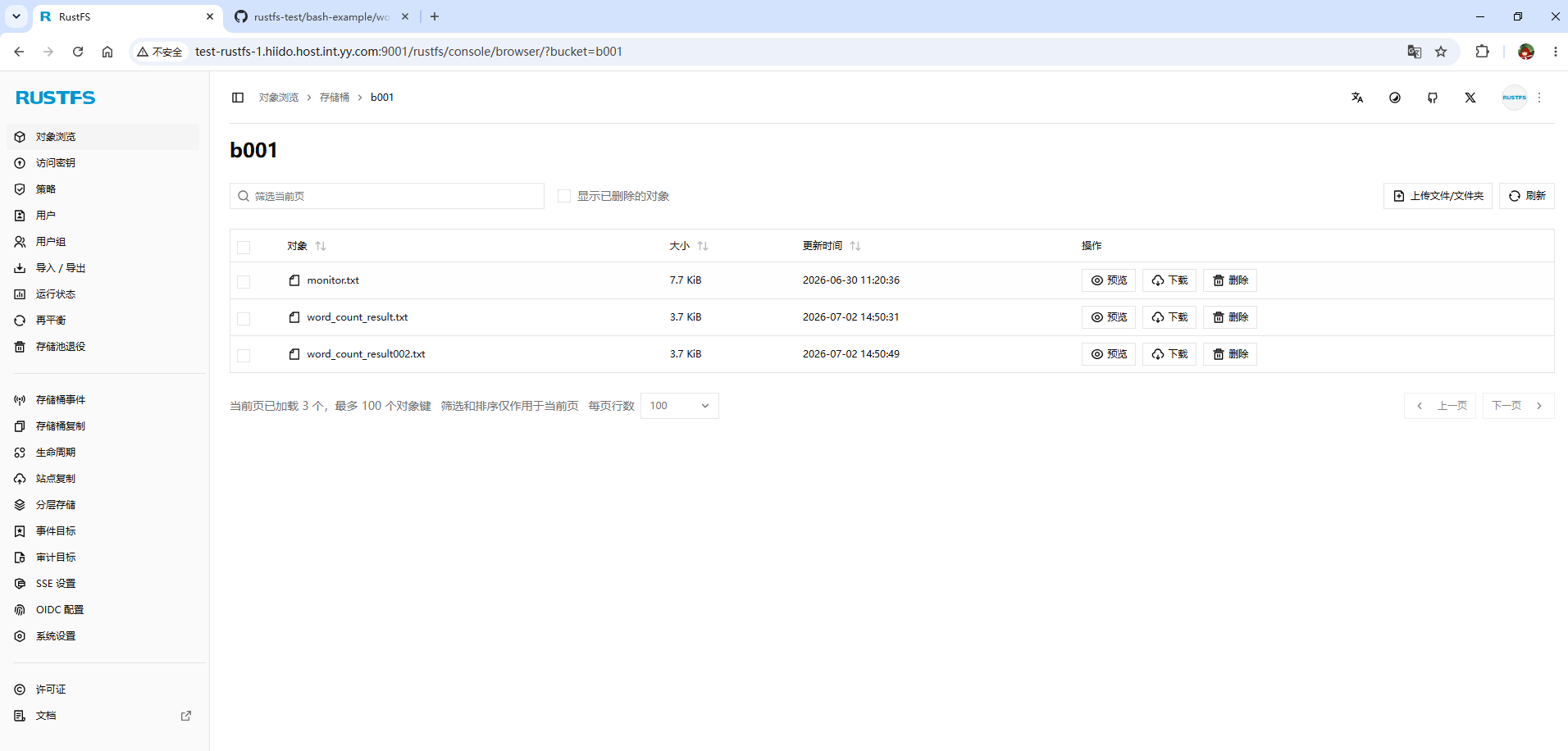This screenshot has height=751, width=1568.
Task: Open the GitHub icon in header
Action: 1433,98
